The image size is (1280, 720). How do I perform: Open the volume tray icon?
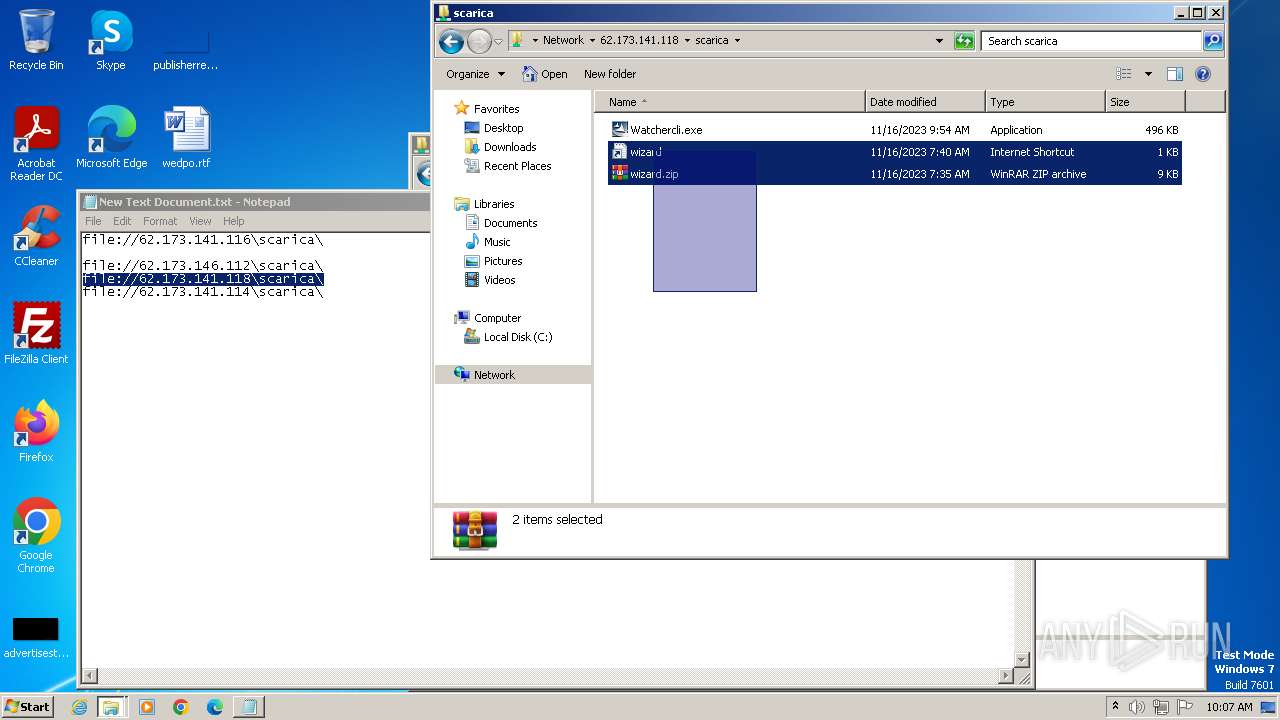(1137, 707)
